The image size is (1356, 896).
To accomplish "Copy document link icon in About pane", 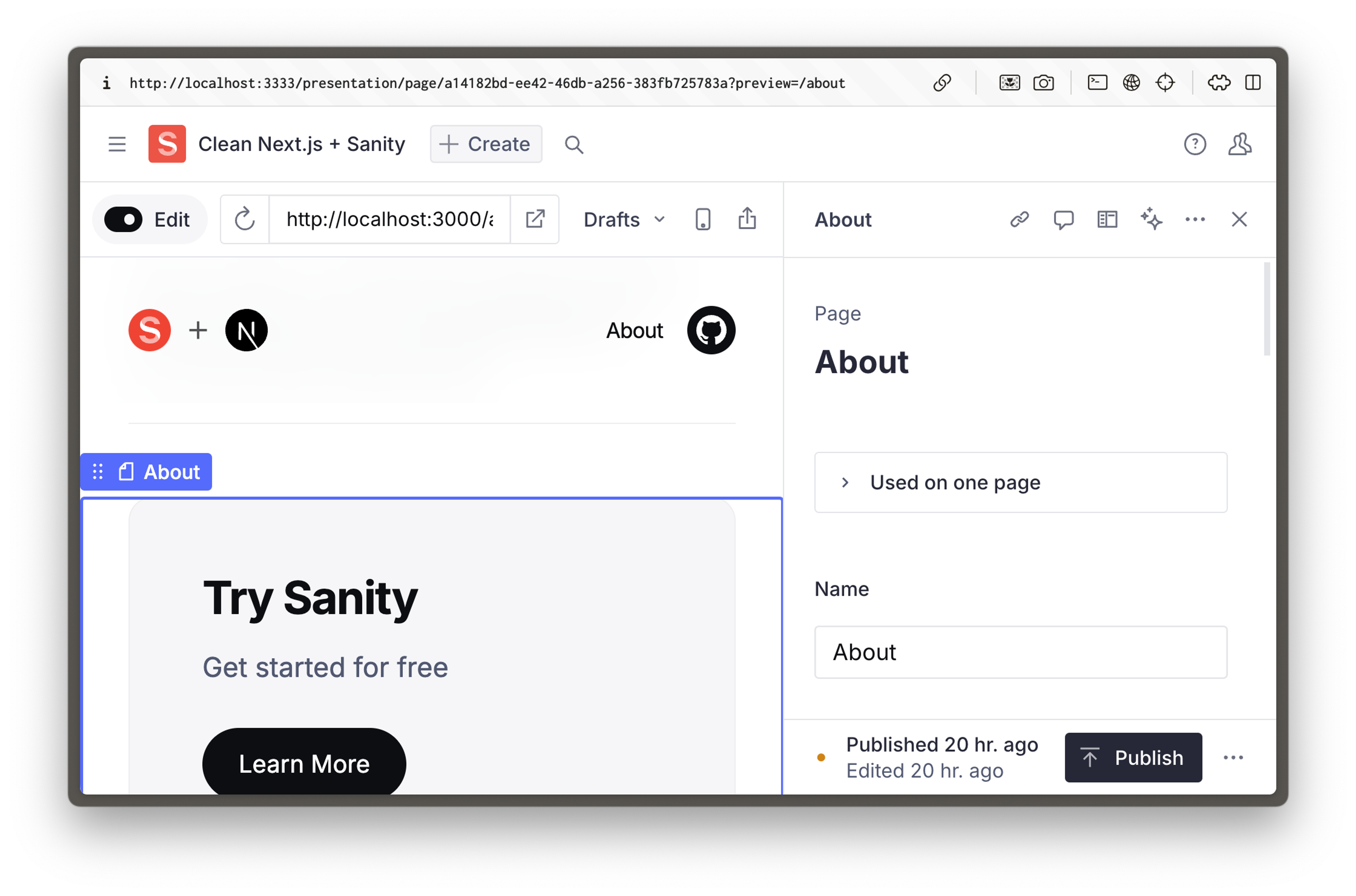I will pos(1019,219).
